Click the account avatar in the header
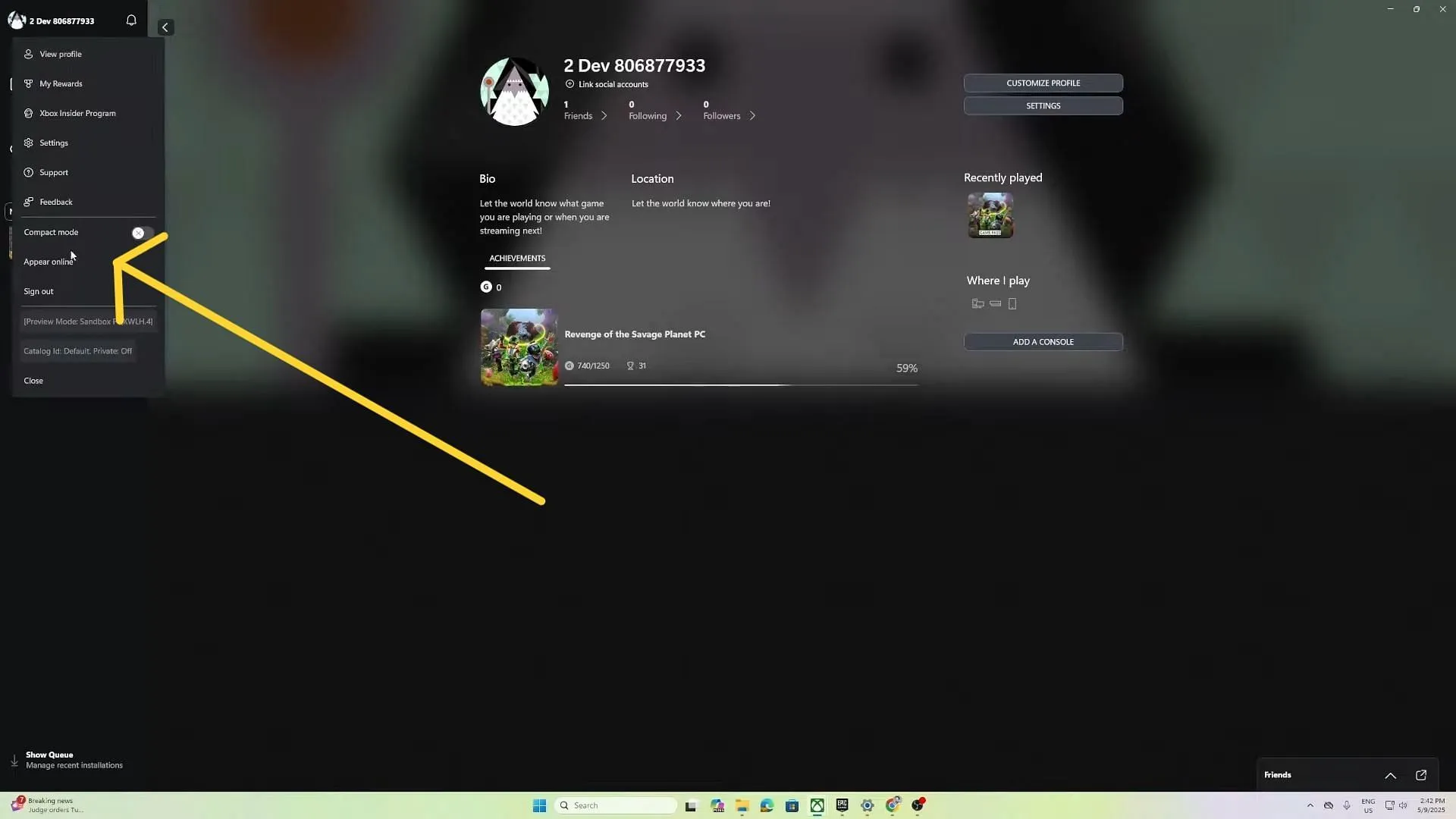This screenshot has width=1456, height=819. [17, 20]
